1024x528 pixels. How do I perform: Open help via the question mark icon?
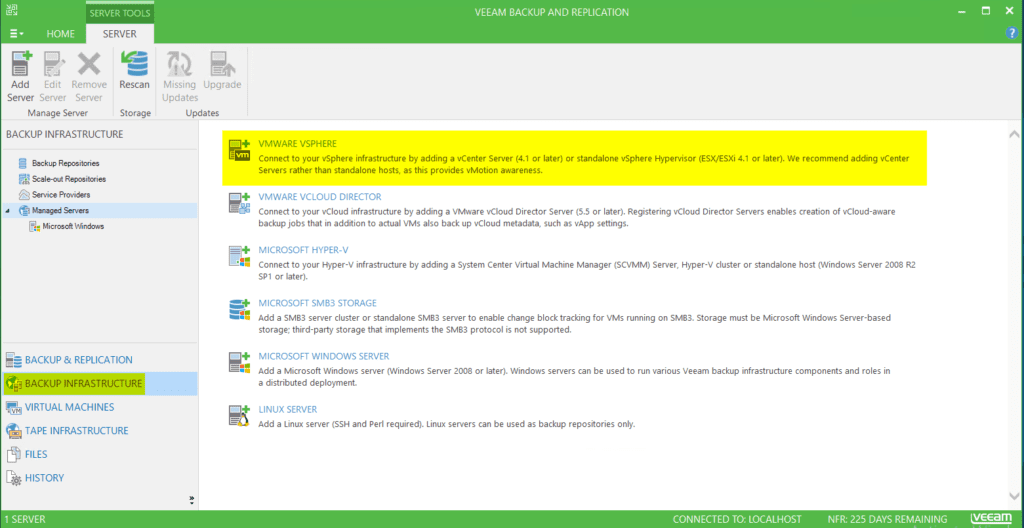(1014, 33)
